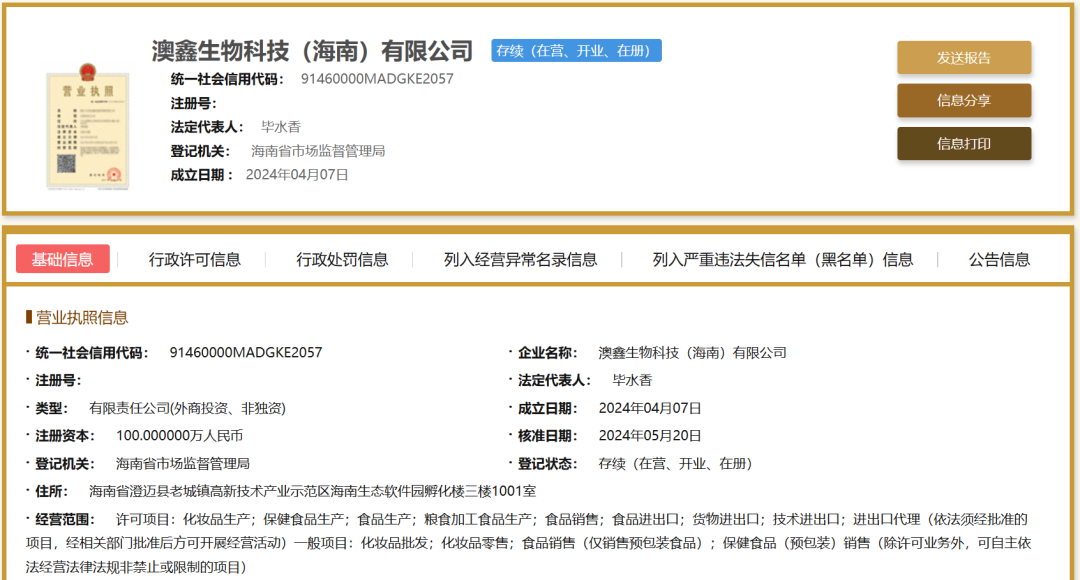Viewport: 1080px width, 580px height.
Task: Click the 住所 address text
Action: [x=312, y=491]
